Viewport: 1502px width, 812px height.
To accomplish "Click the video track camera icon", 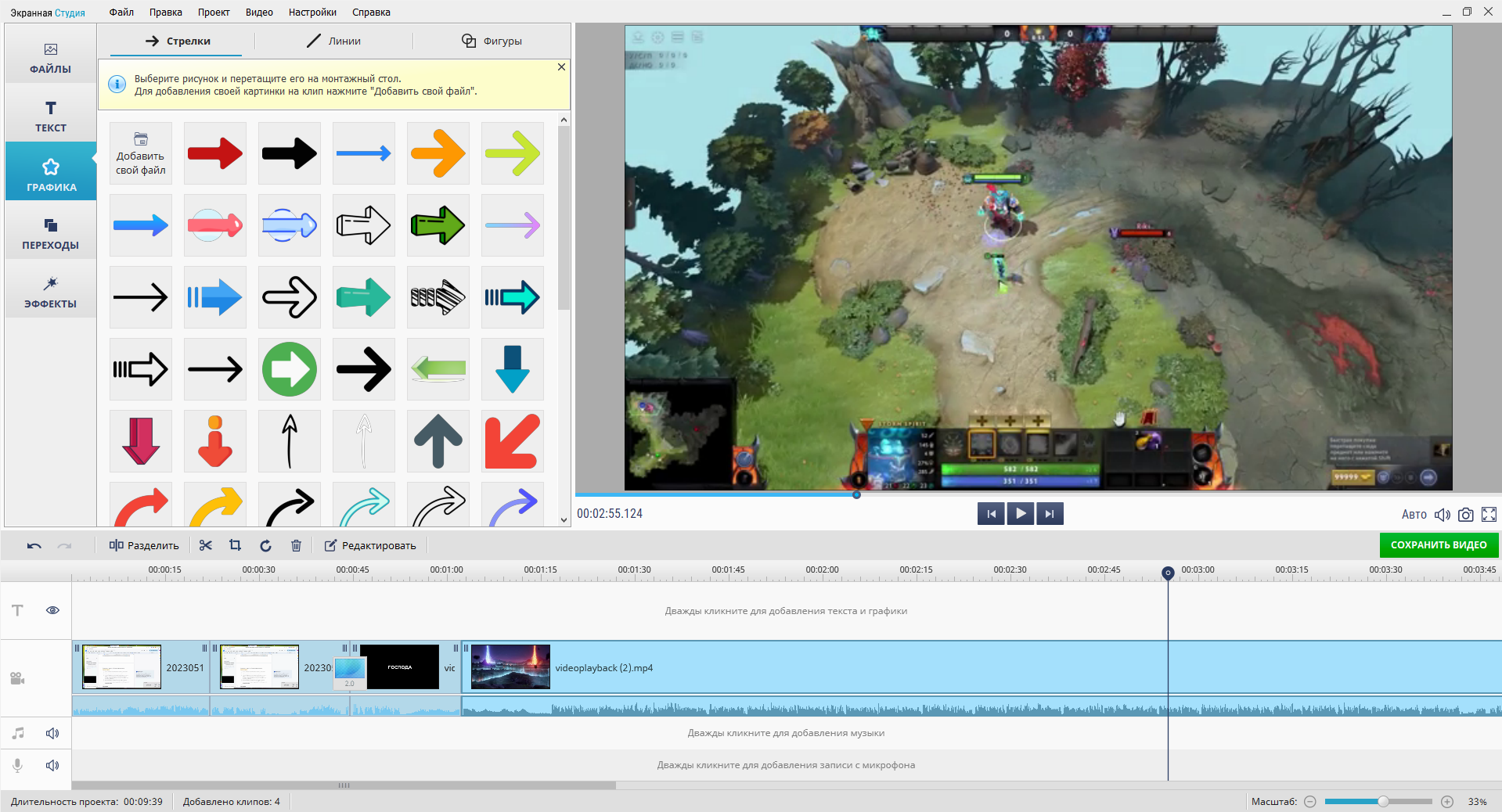I will (17, 678).
